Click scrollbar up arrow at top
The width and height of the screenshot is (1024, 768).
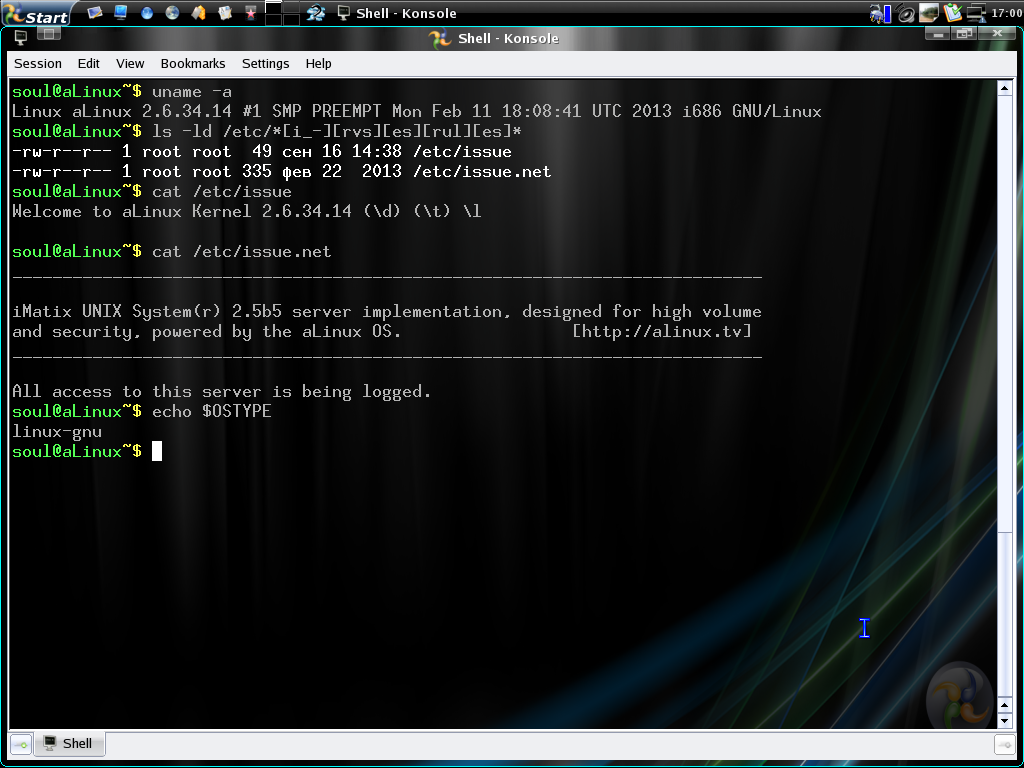tap(1004, 88)
